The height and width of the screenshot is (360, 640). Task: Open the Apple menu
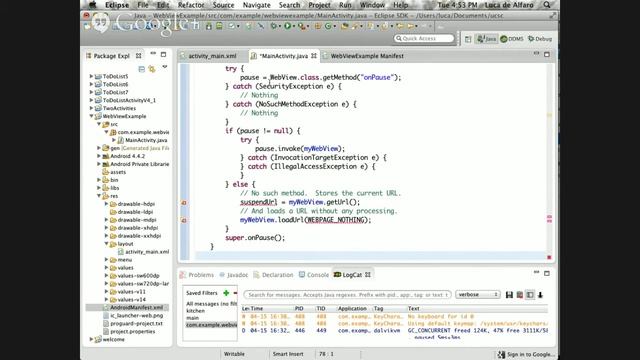(93, 5)
